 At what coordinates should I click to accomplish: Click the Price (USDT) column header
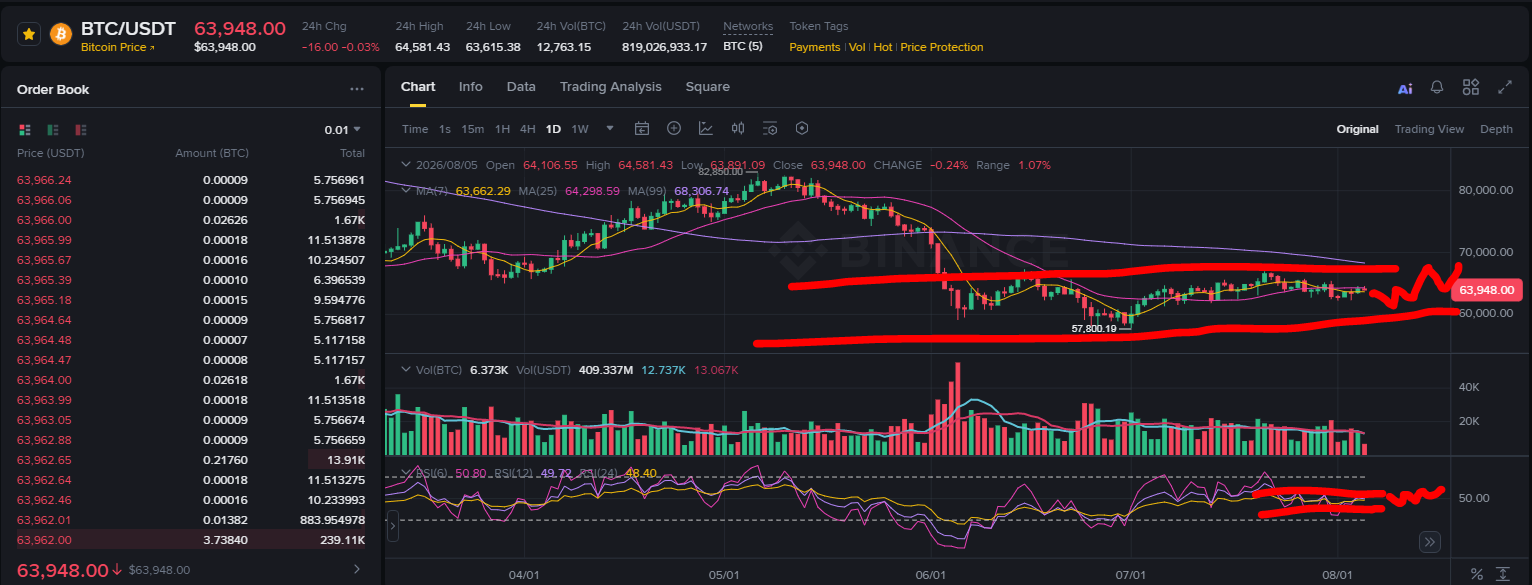click(x=51, y=153)
